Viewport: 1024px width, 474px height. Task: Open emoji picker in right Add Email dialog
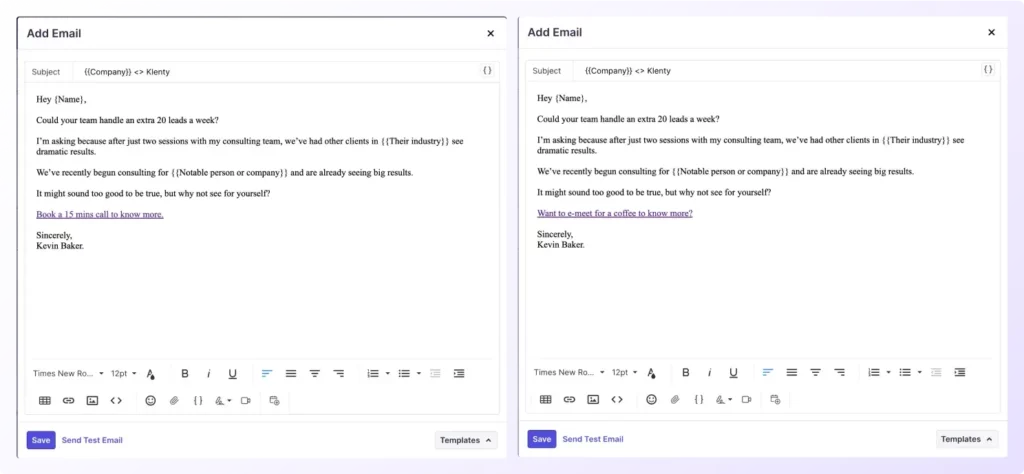tap(652, 399)
